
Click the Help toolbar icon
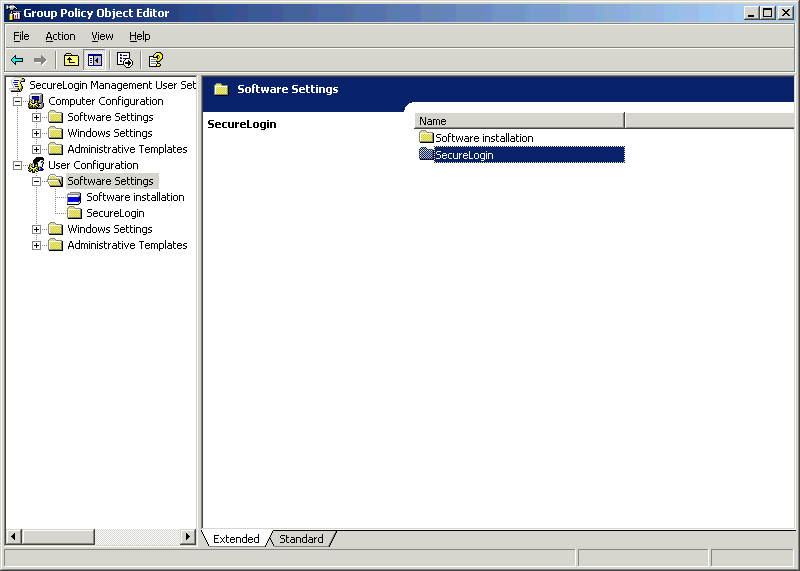(x=156, y=60)
